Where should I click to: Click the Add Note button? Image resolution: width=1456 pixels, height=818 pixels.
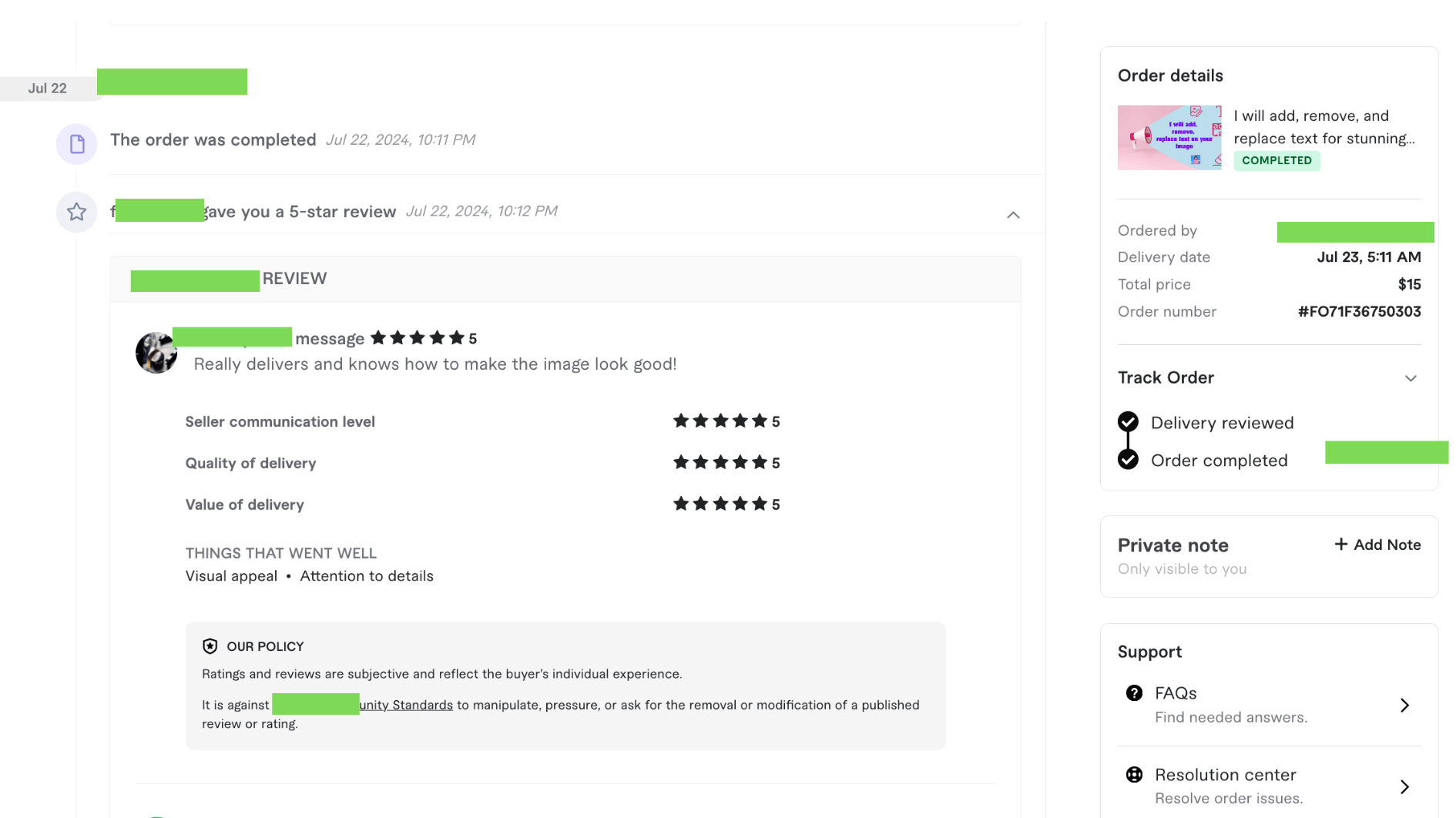pos(1378,545)
